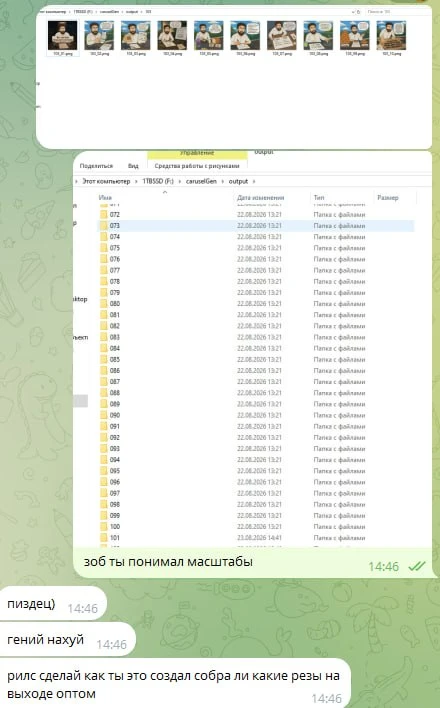Go to caruselGen in breadcrumb
Viewport: 440px width, 708px height.
click(201, 181)
